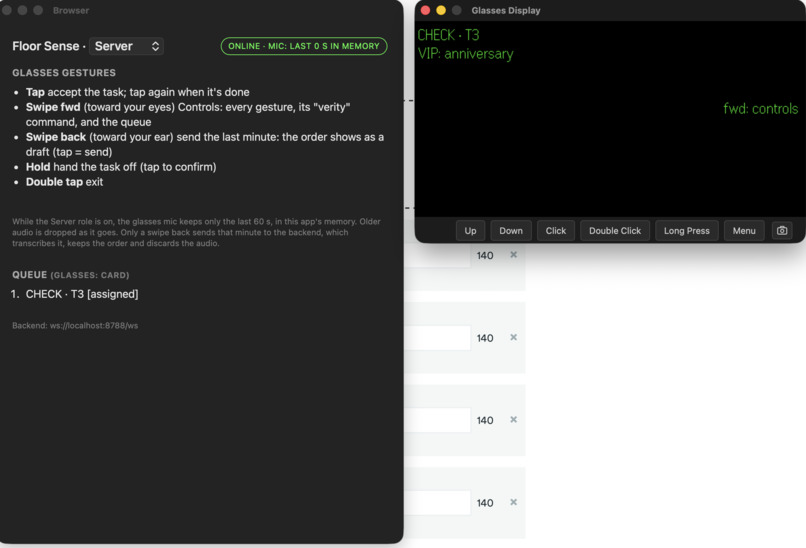
Task: Open the Server role dropdown
Action: [x=126, y=46]
